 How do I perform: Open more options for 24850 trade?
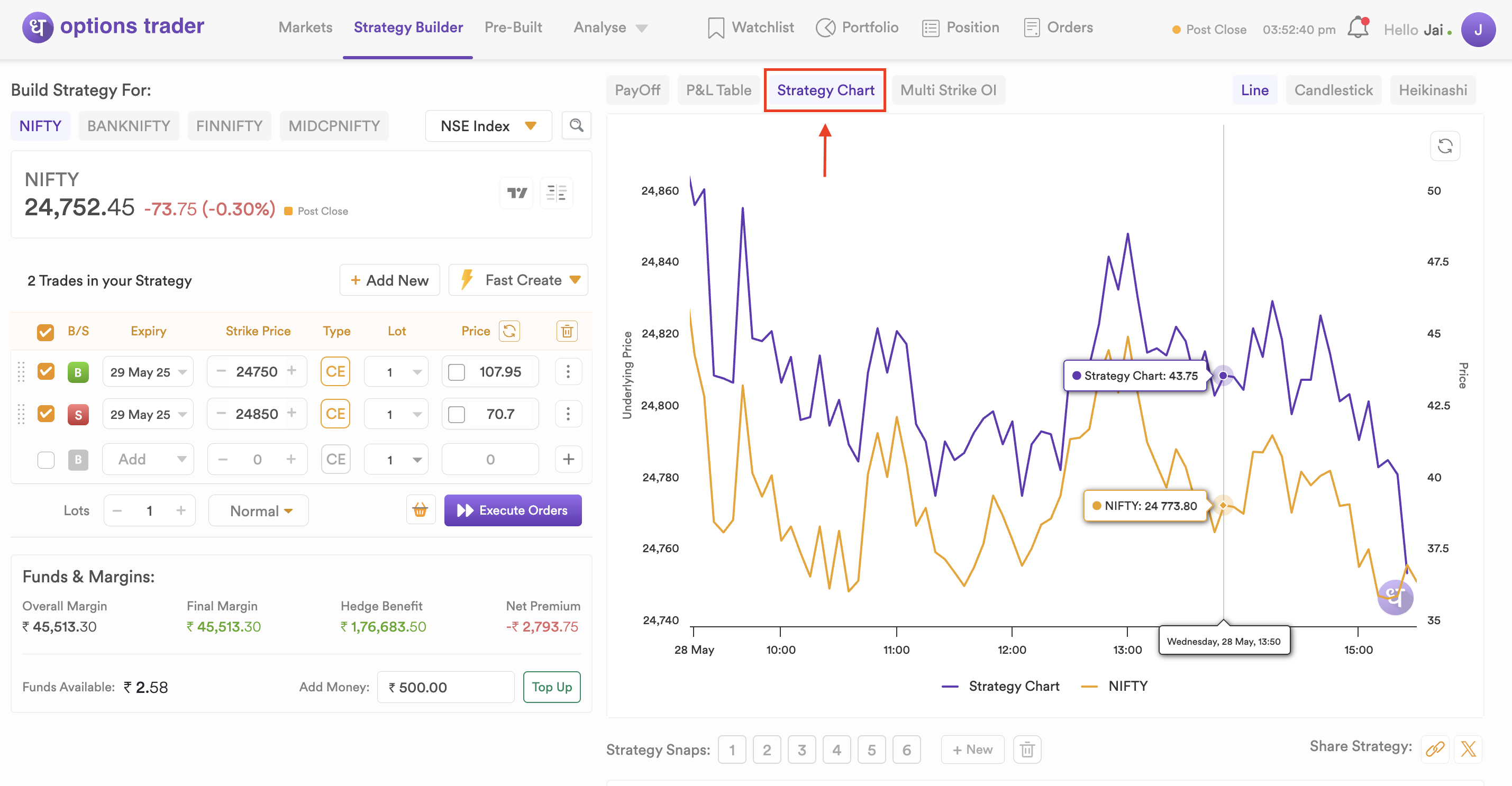pos(568,414)
